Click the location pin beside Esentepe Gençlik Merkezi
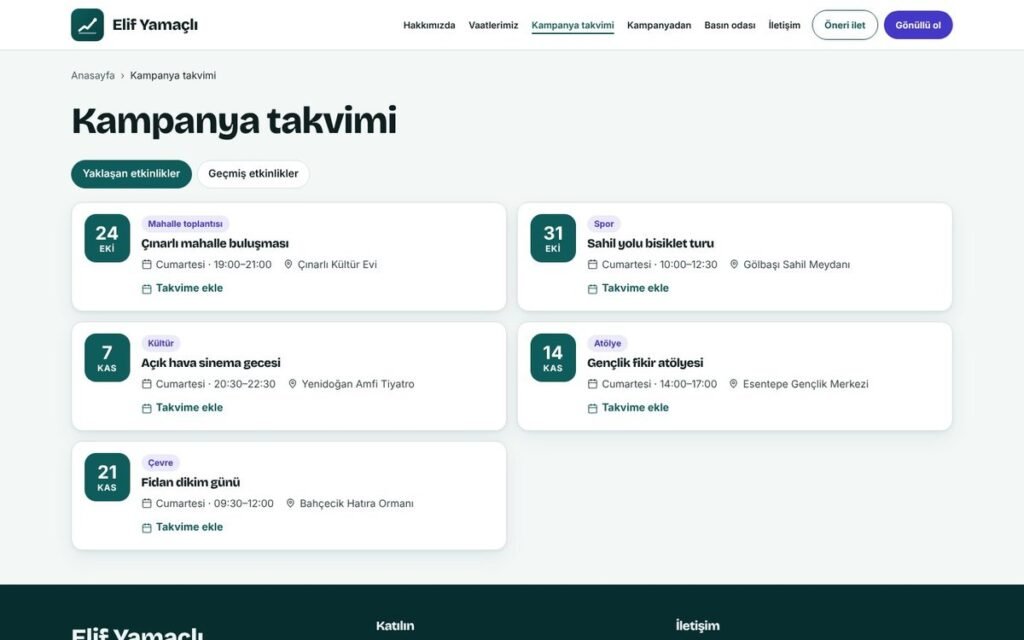This screenshot has width=1024, height=640. tap(733, 384)
